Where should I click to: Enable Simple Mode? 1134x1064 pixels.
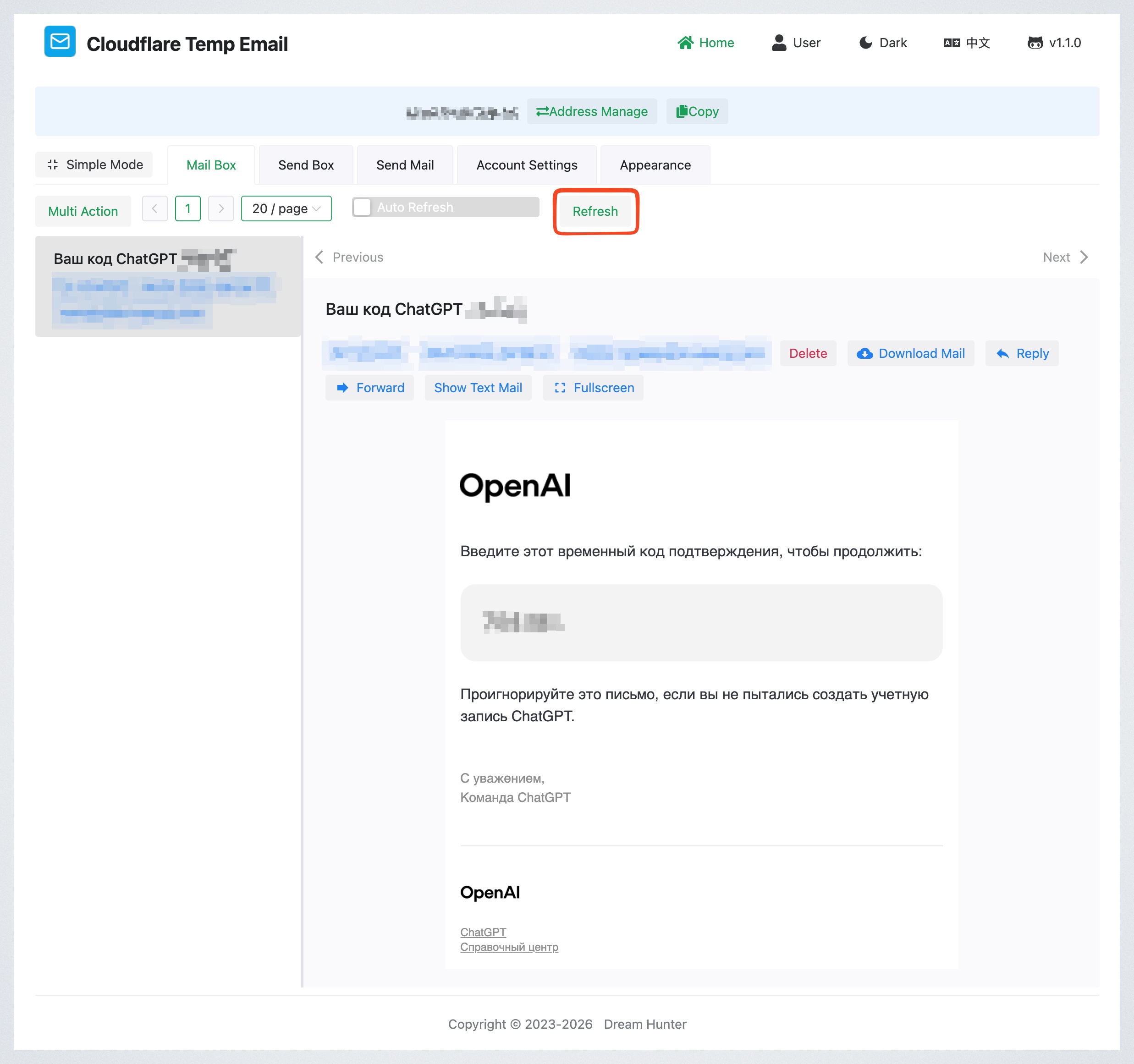pos(94,165)
